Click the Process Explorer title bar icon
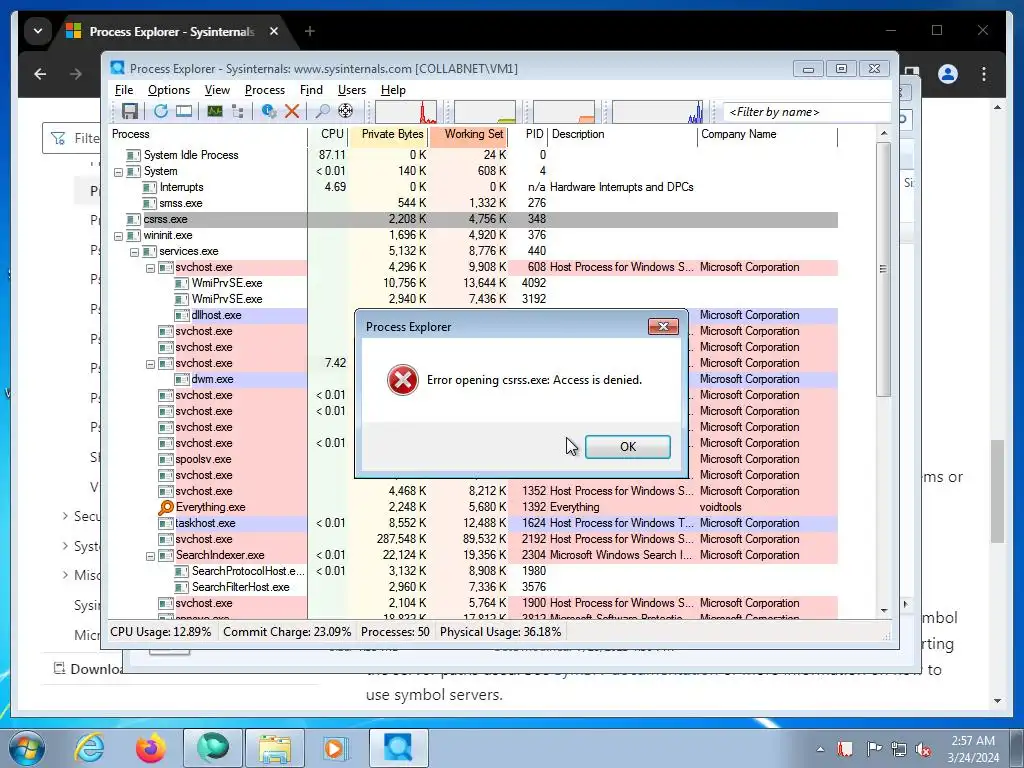 click(118, 68)
